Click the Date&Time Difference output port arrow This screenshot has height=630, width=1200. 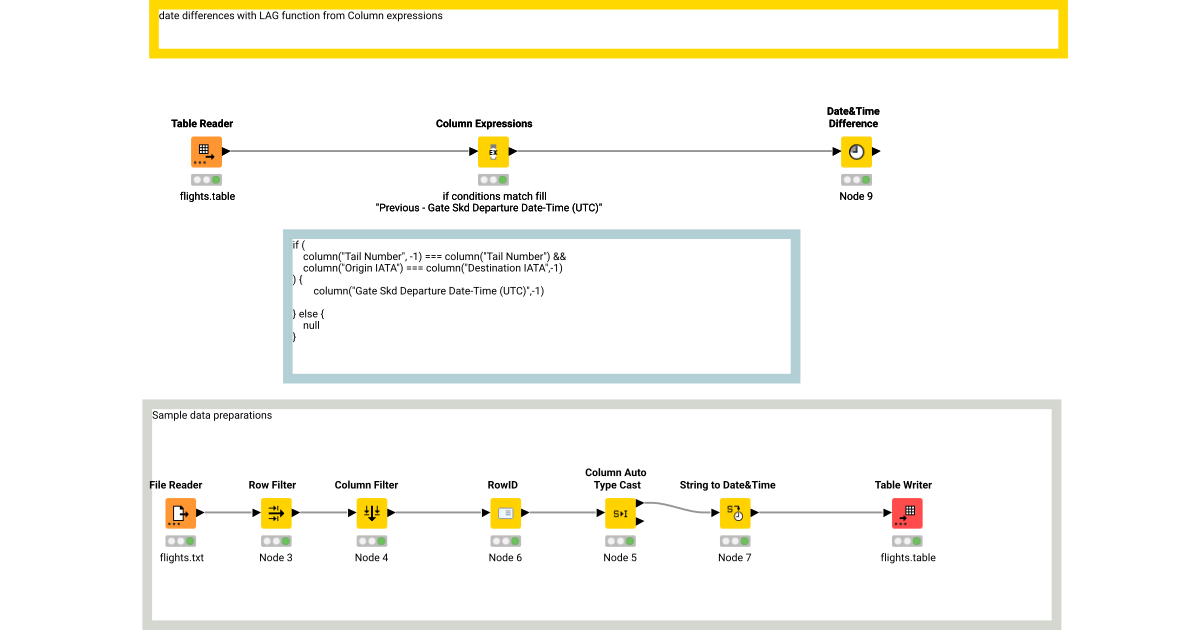pyautogui.click(x=876, y=152)
